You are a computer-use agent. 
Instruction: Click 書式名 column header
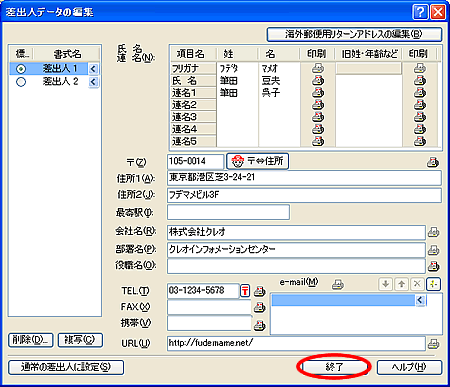pyautogui.click(x=67, y=54)
